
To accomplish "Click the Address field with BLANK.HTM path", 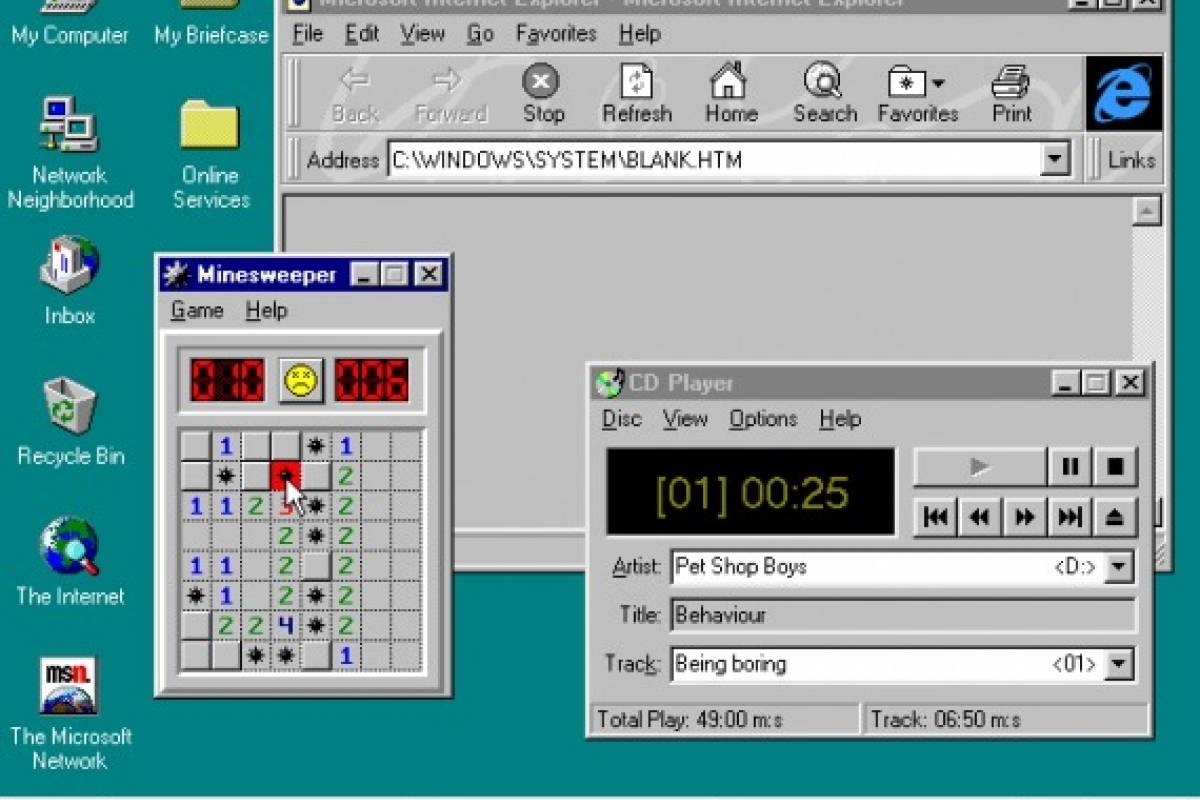I will [x=715, y=160].
